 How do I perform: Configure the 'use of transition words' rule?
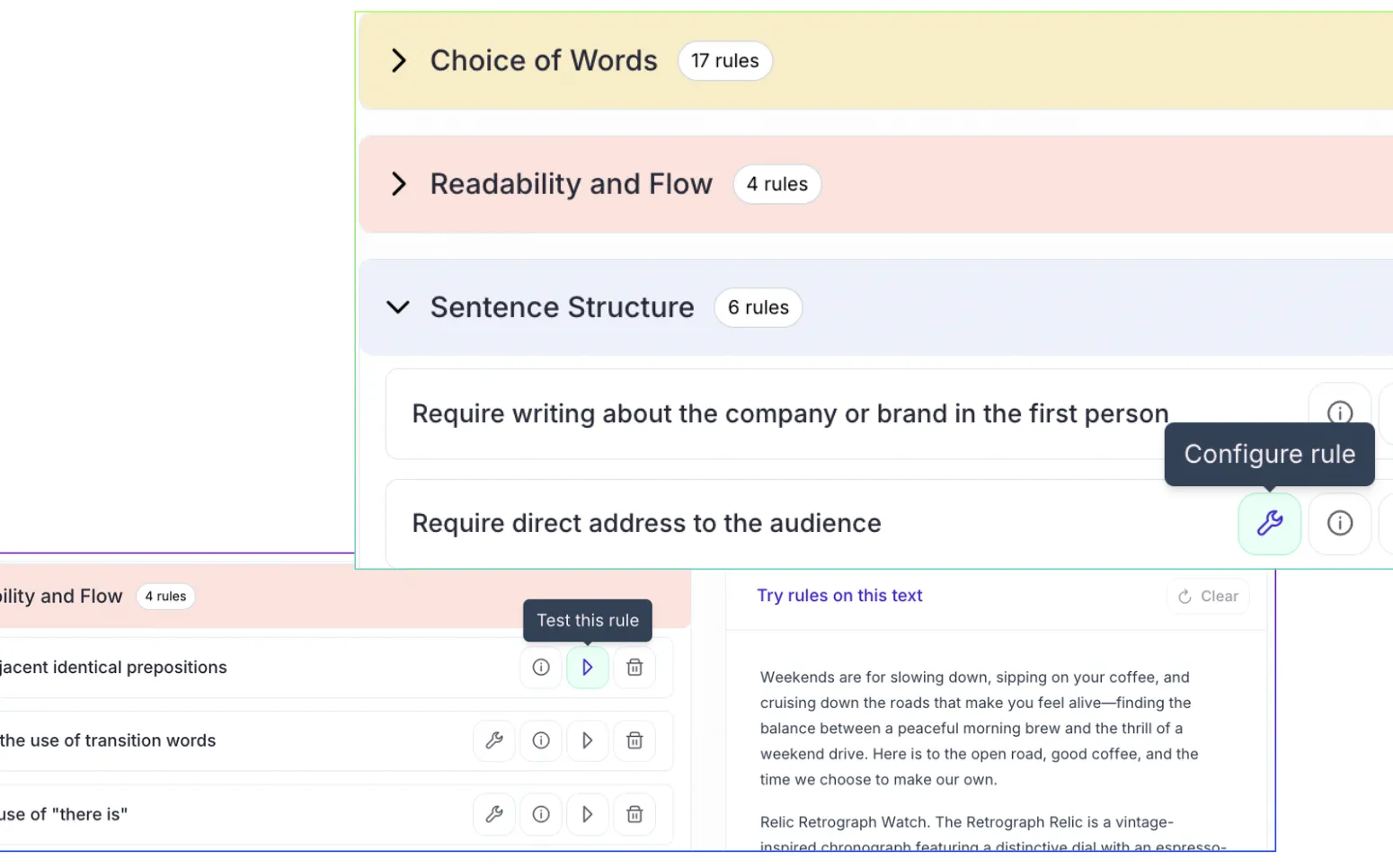[x=493, y=740]
